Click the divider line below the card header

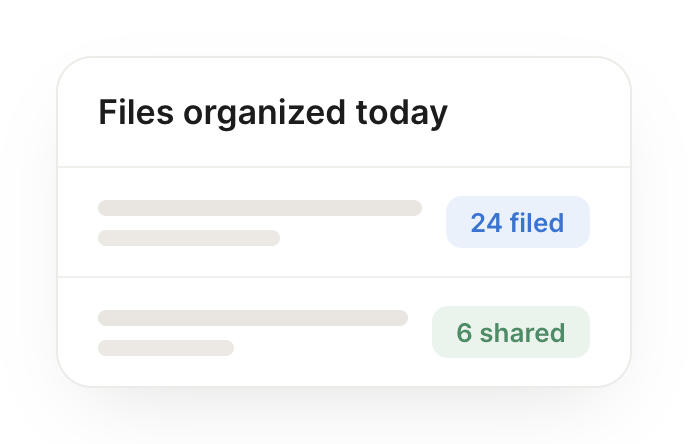coord(344,167)
